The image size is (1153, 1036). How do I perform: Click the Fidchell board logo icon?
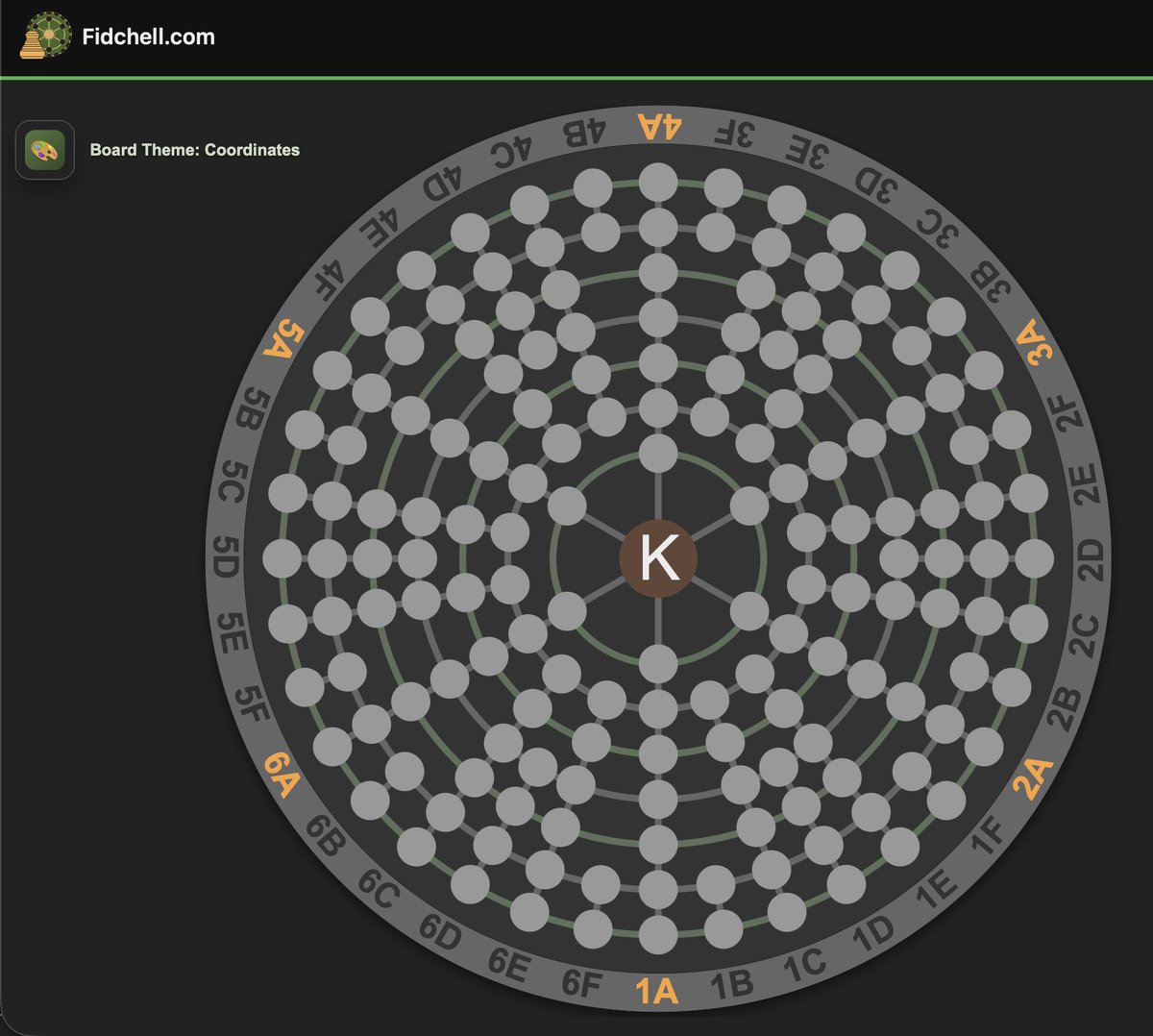pos(46,37)
